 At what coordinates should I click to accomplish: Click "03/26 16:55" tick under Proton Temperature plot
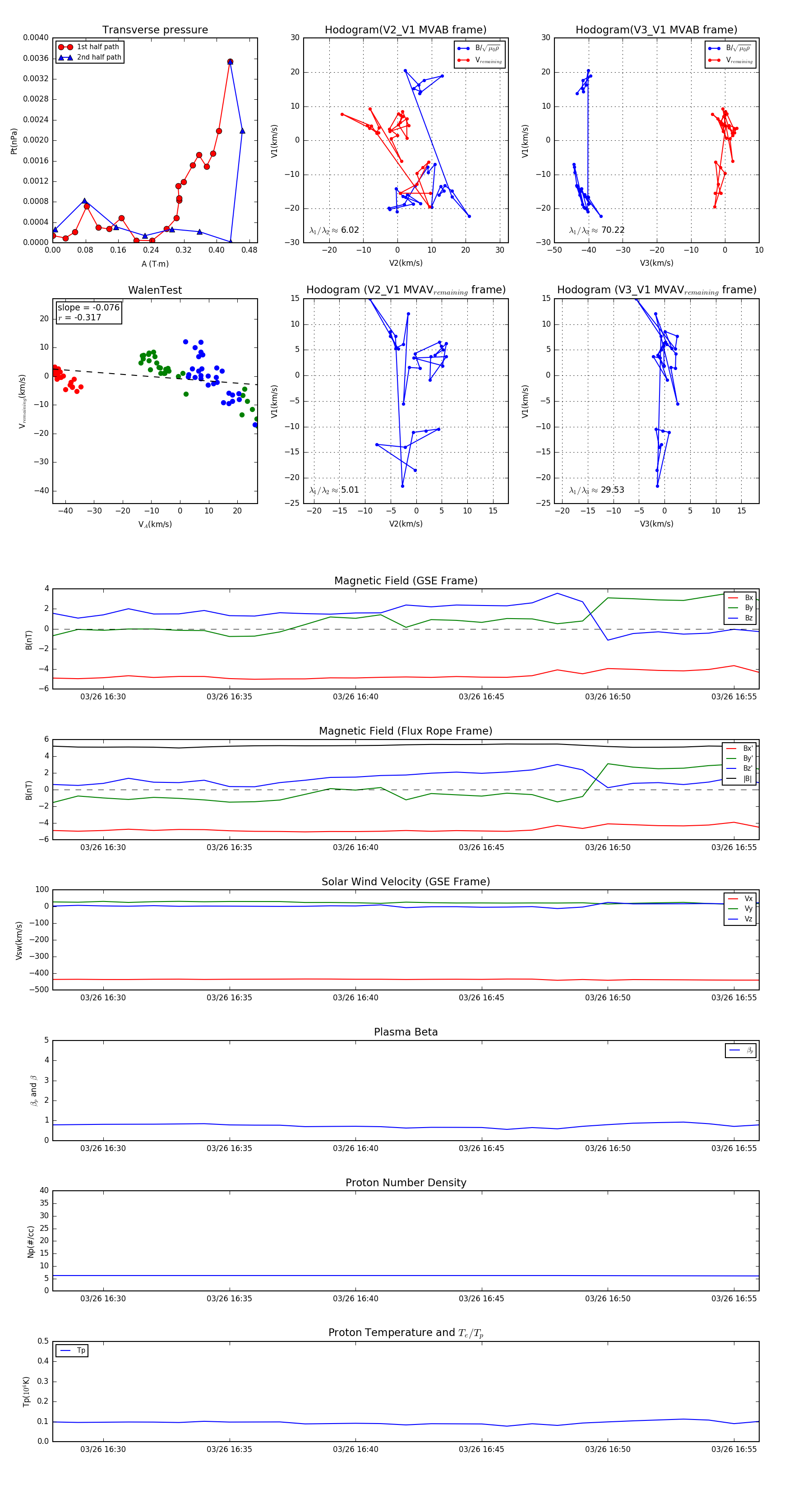(734, 1449)
